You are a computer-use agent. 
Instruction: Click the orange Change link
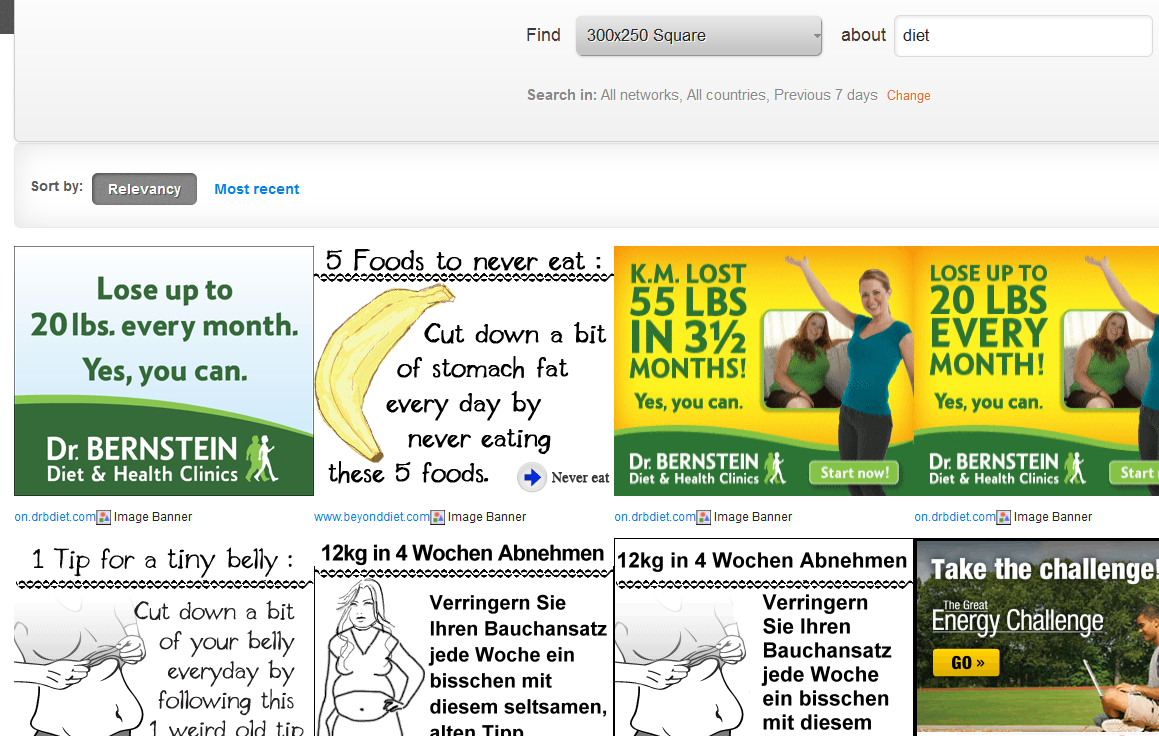[x=908, y=95]
